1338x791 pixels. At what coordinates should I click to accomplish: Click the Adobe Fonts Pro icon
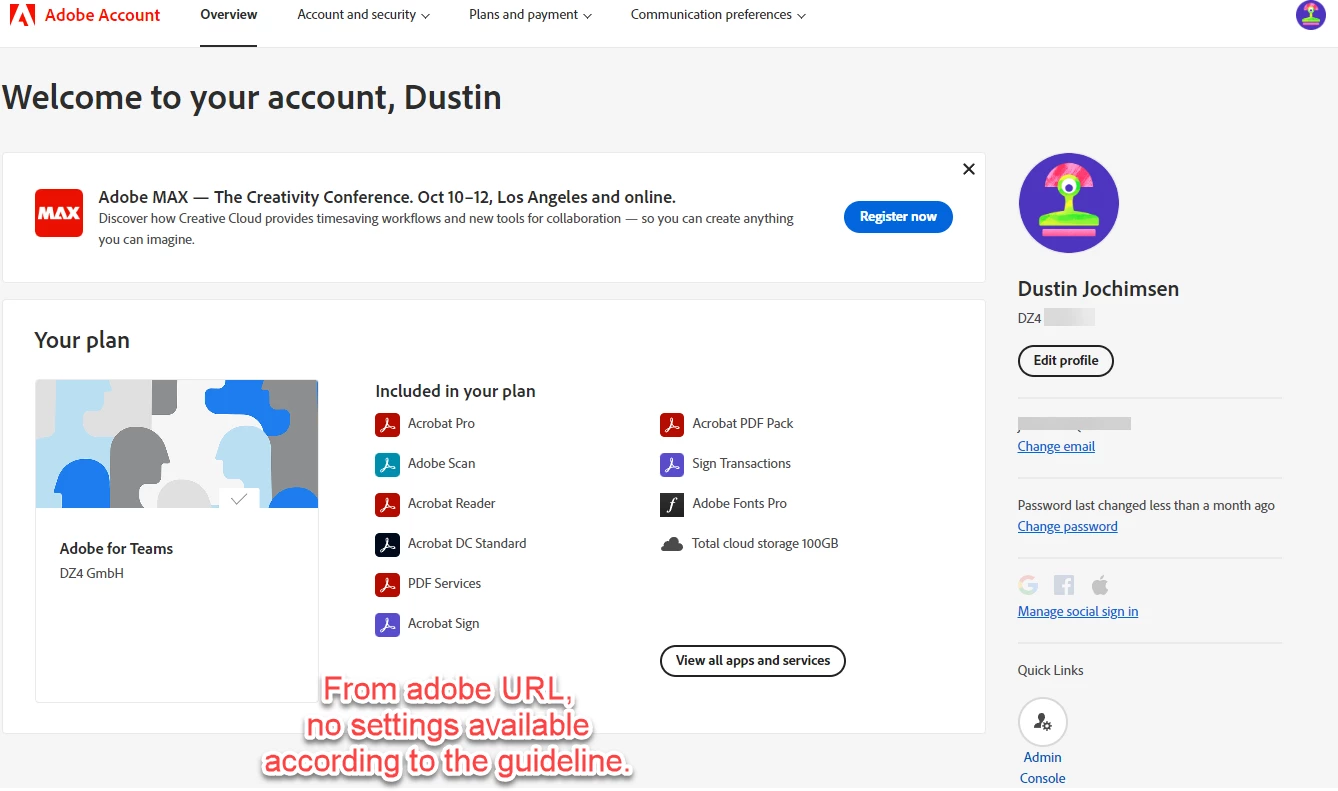coord(672,504)
